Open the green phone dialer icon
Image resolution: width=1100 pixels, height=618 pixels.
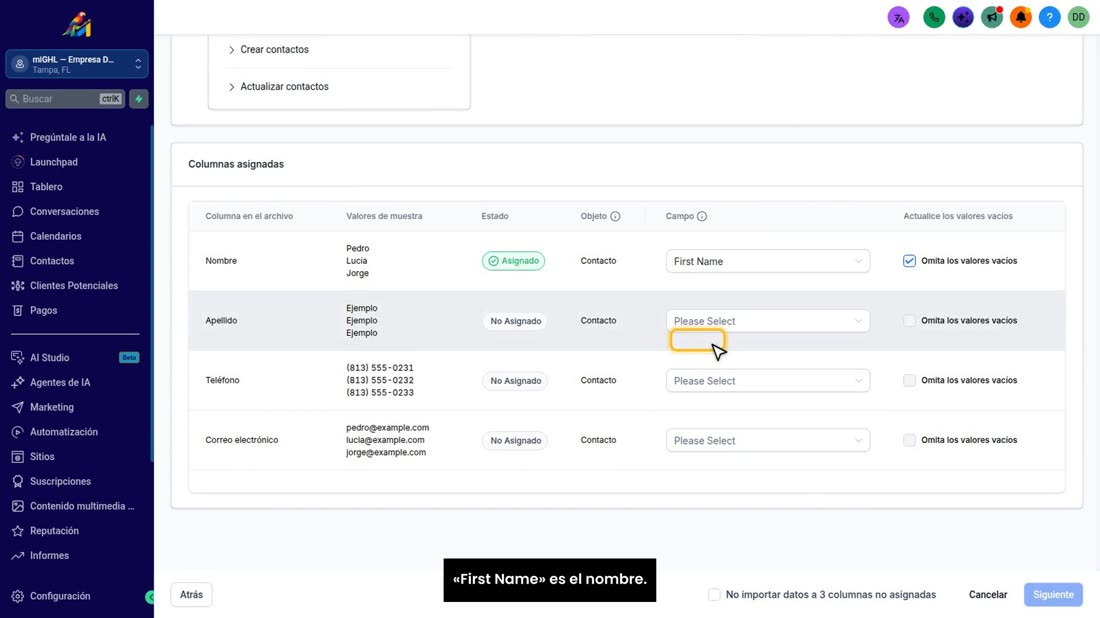pyautogui.click(x=934, y=18)
